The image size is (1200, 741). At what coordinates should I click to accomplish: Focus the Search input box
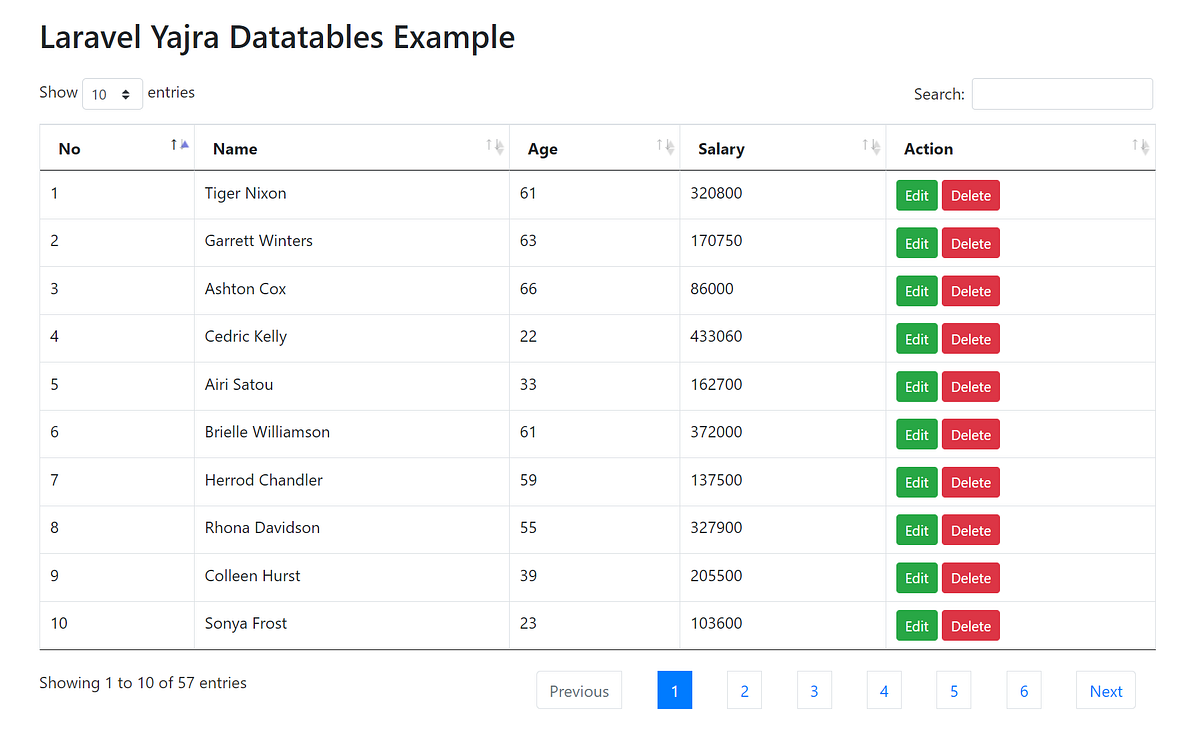(1062, 94)
